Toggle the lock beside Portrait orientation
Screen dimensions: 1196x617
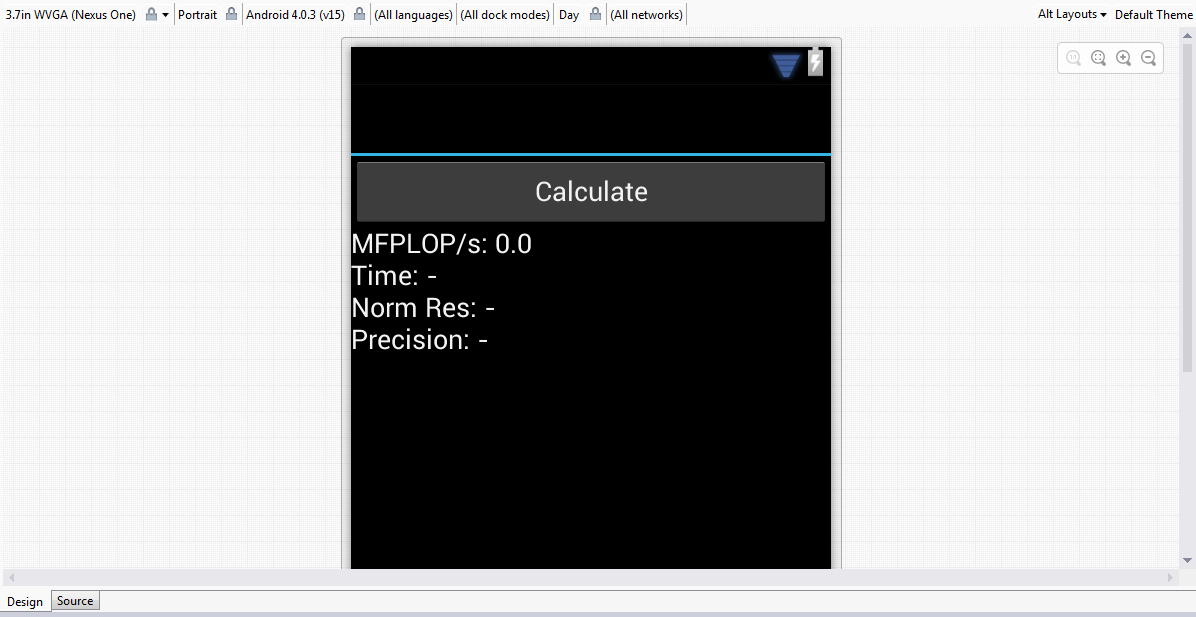coord(230,14)
